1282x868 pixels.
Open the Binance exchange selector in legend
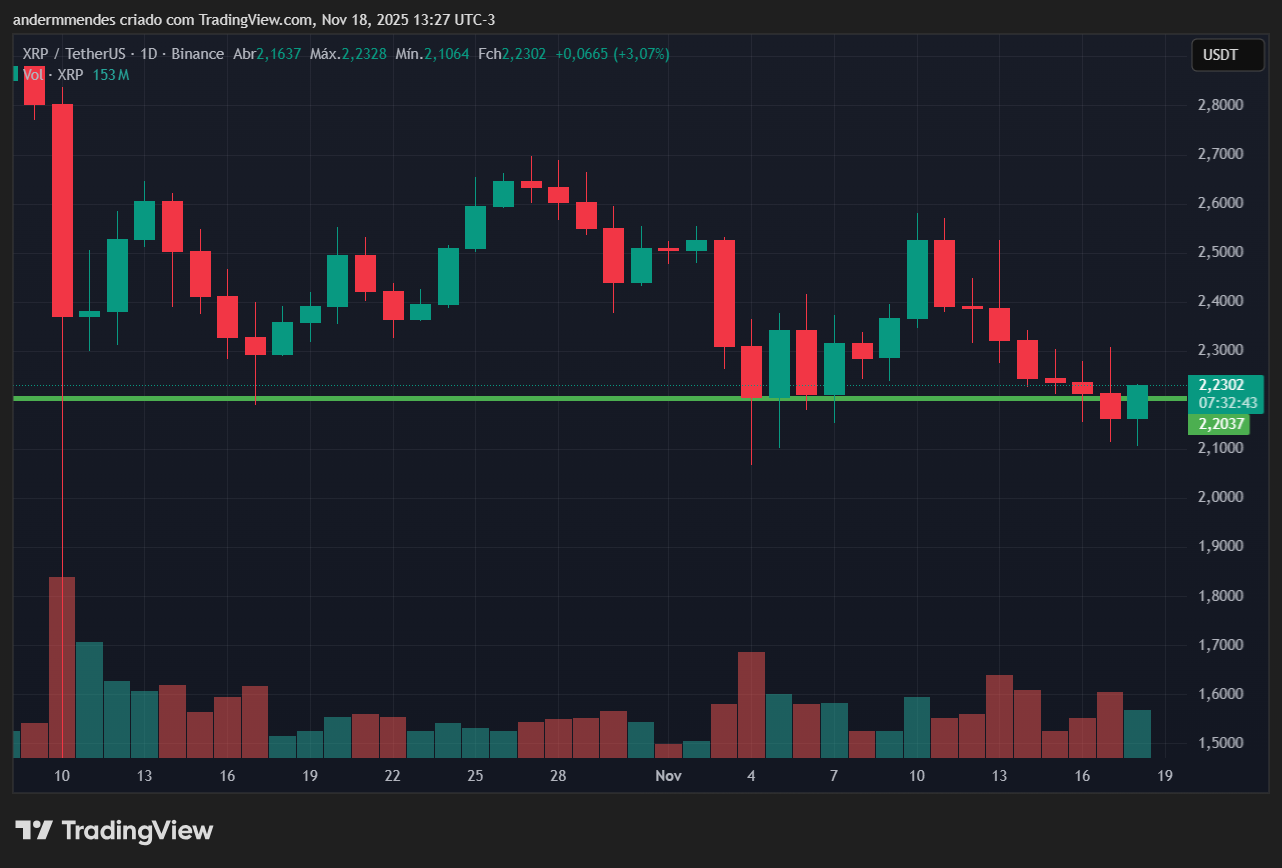(x=197, y=55)
